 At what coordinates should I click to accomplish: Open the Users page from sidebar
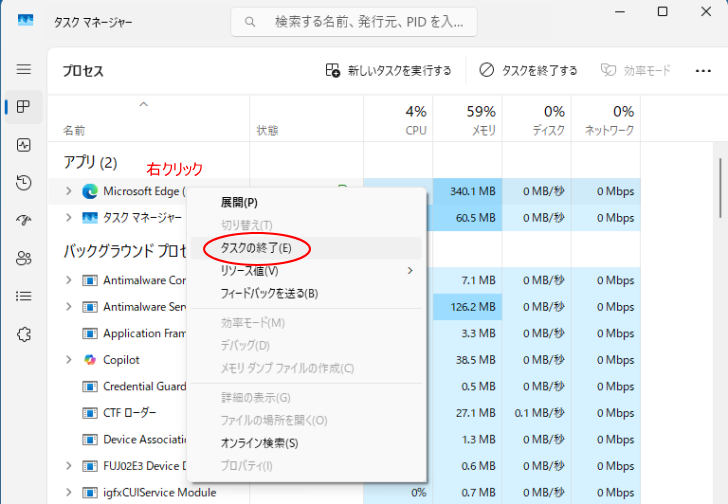click(23, 258)
